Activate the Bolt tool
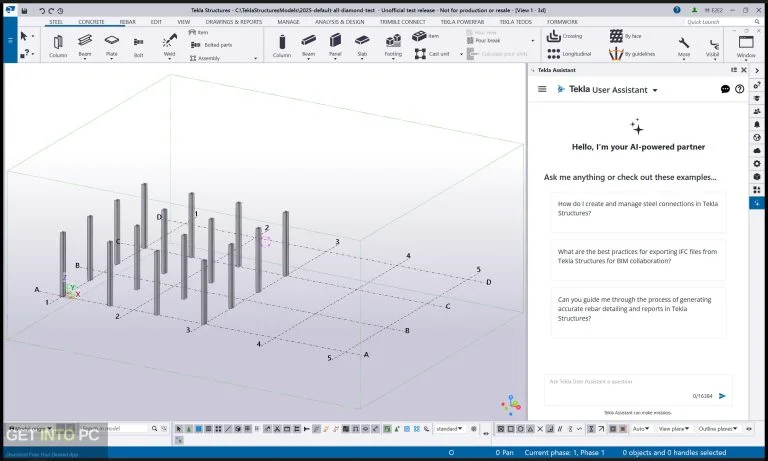 pyautogui.click(x=139, y=46)
